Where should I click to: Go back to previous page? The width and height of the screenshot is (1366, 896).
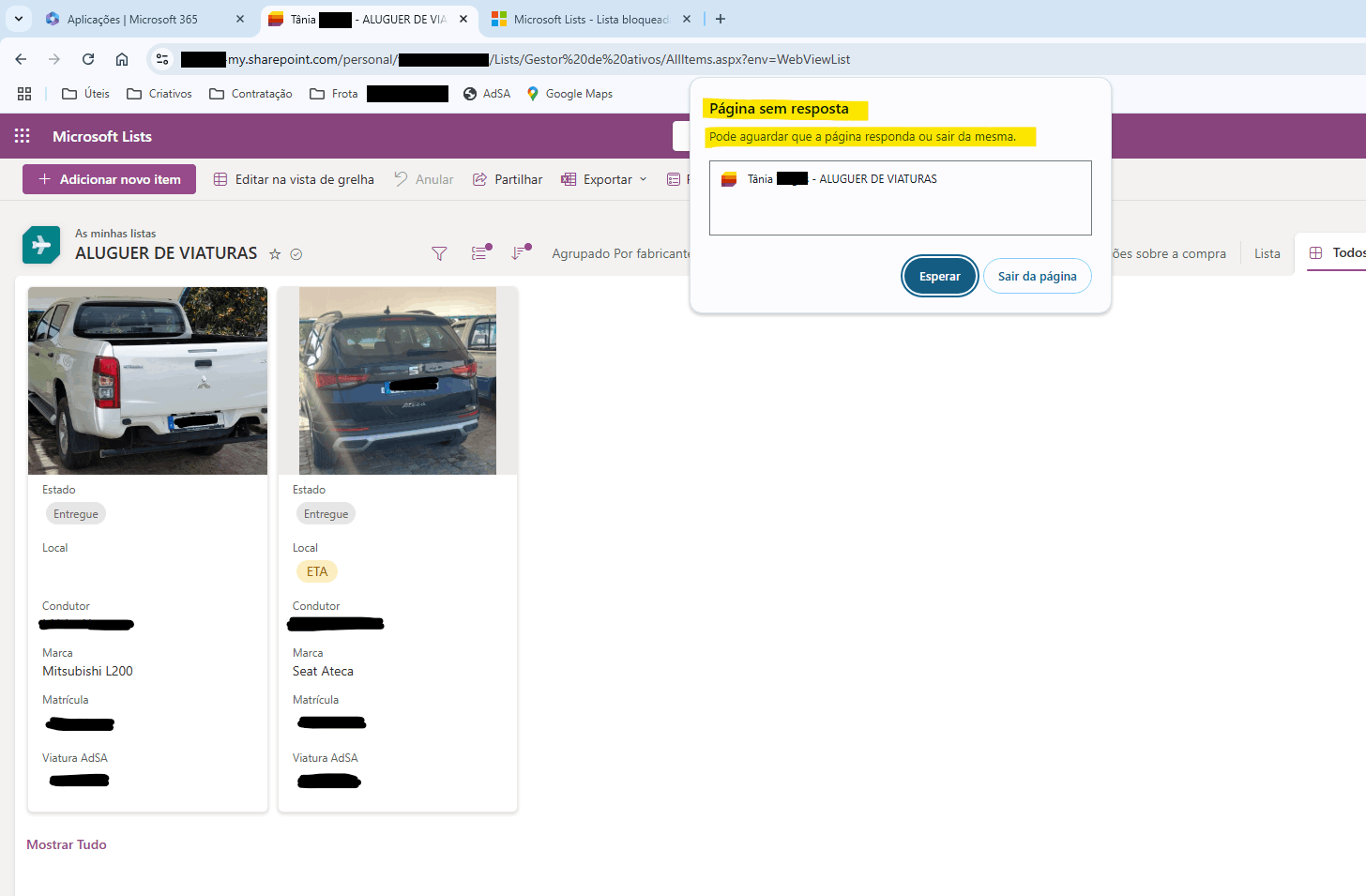[21, 59]
